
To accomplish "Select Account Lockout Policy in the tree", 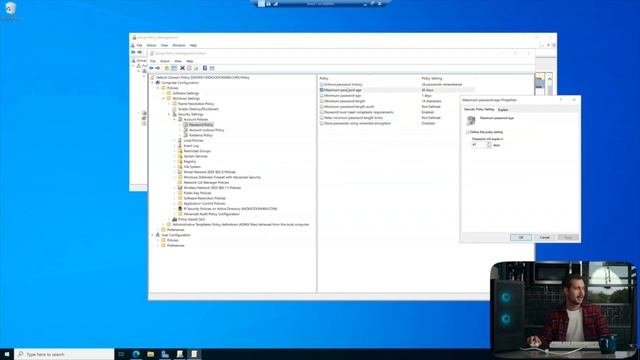I will click(207, 130).
